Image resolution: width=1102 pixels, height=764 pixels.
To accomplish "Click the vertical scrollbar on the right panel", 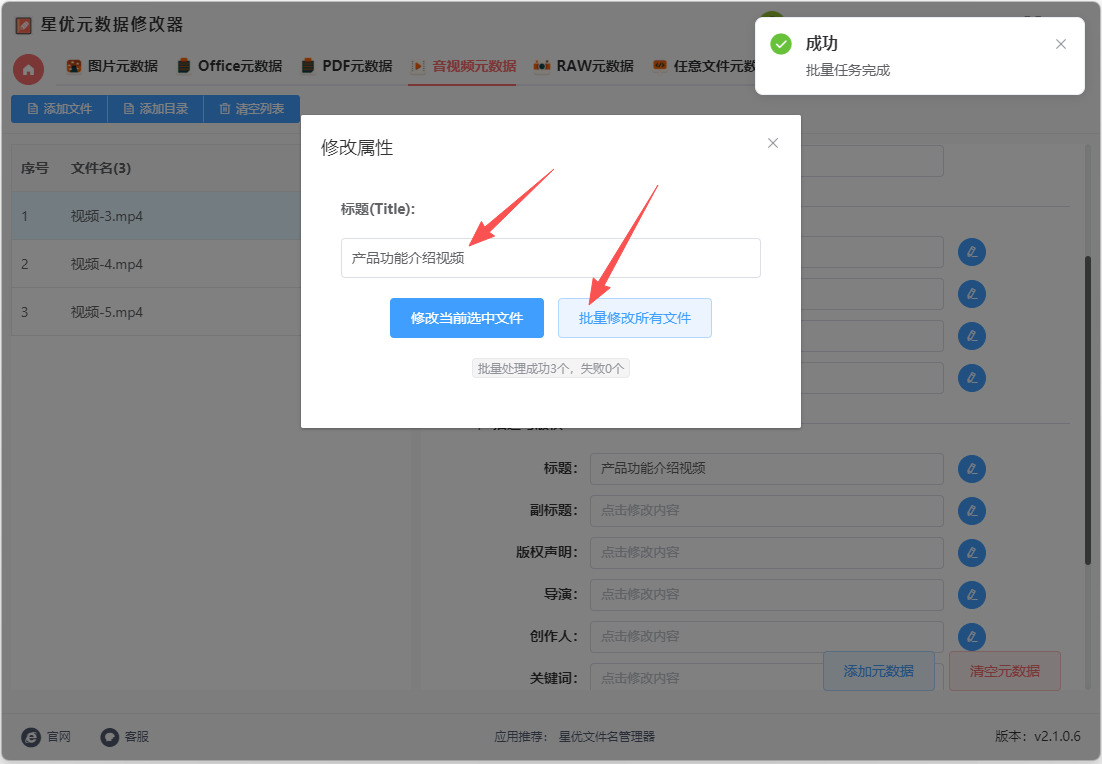I will pos(1087,411).
